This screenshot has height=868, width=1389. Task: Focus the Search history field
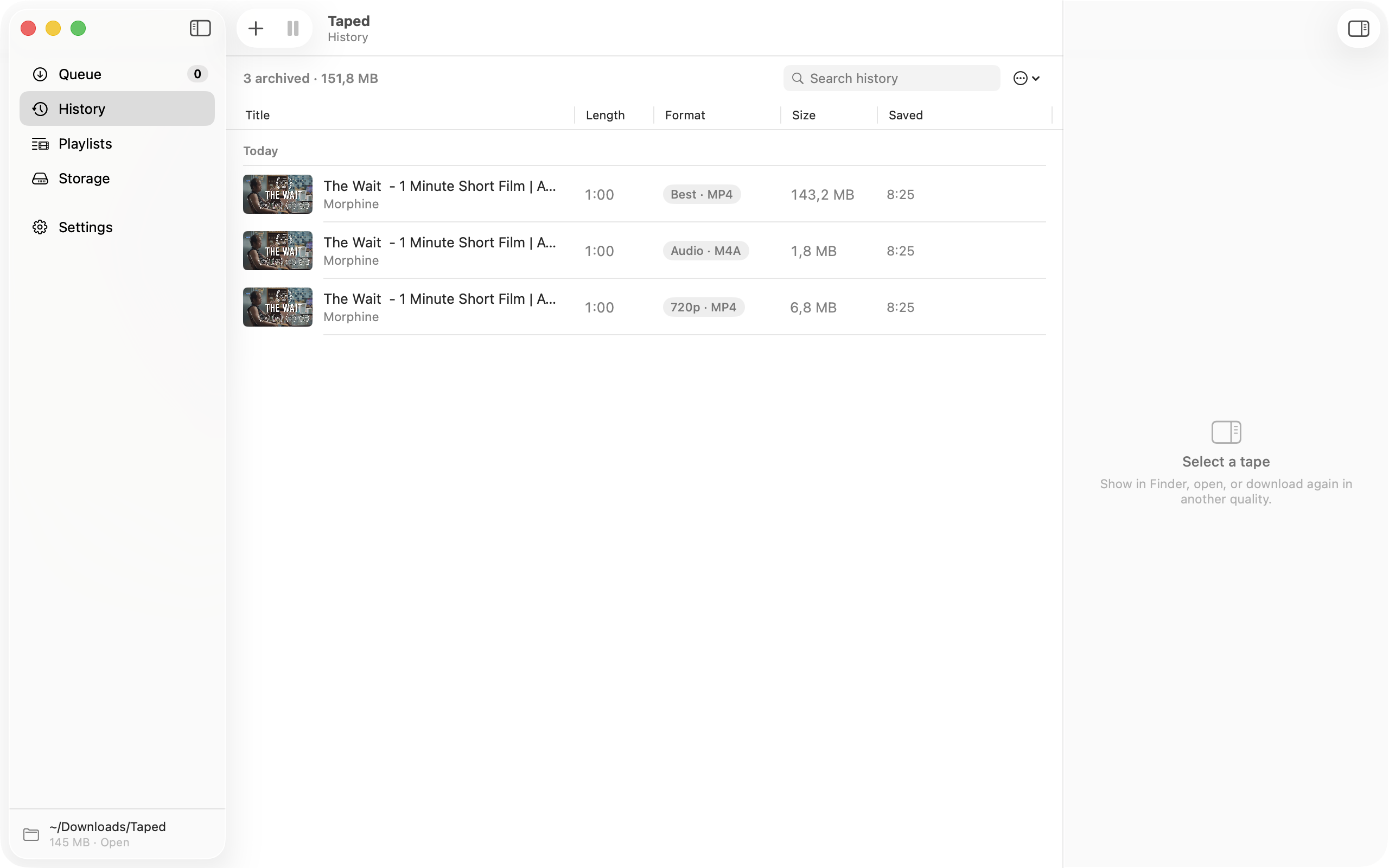point(891,78)
